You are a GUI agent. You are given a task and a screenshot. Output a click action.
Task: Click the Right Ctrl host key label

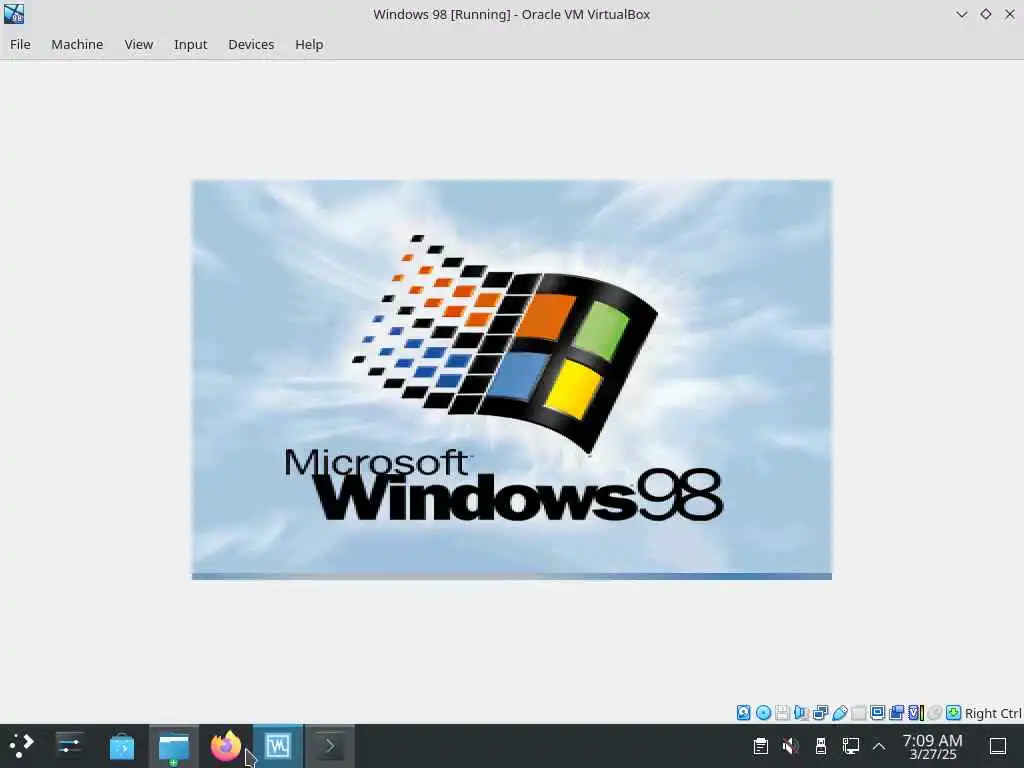pos(993,713)
